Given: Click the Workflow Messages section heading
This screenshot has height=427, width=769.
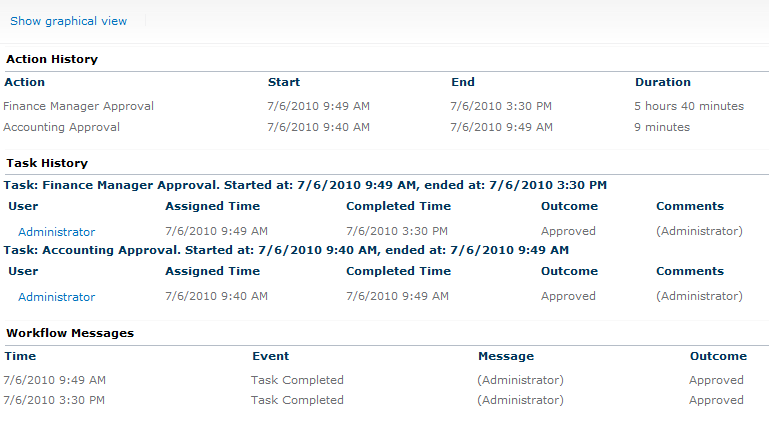Looking at the screenshot, I should click(x=70, y=333).
